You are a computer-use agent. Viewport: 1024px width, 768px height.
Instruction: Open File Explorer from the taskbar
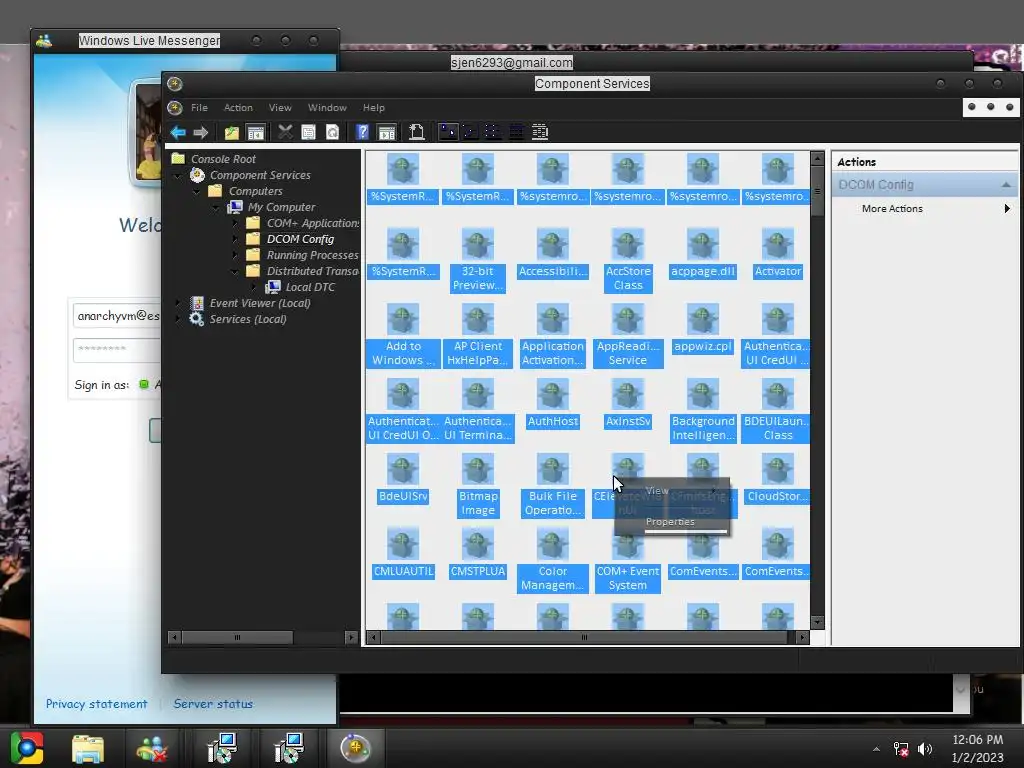[88, 748]
